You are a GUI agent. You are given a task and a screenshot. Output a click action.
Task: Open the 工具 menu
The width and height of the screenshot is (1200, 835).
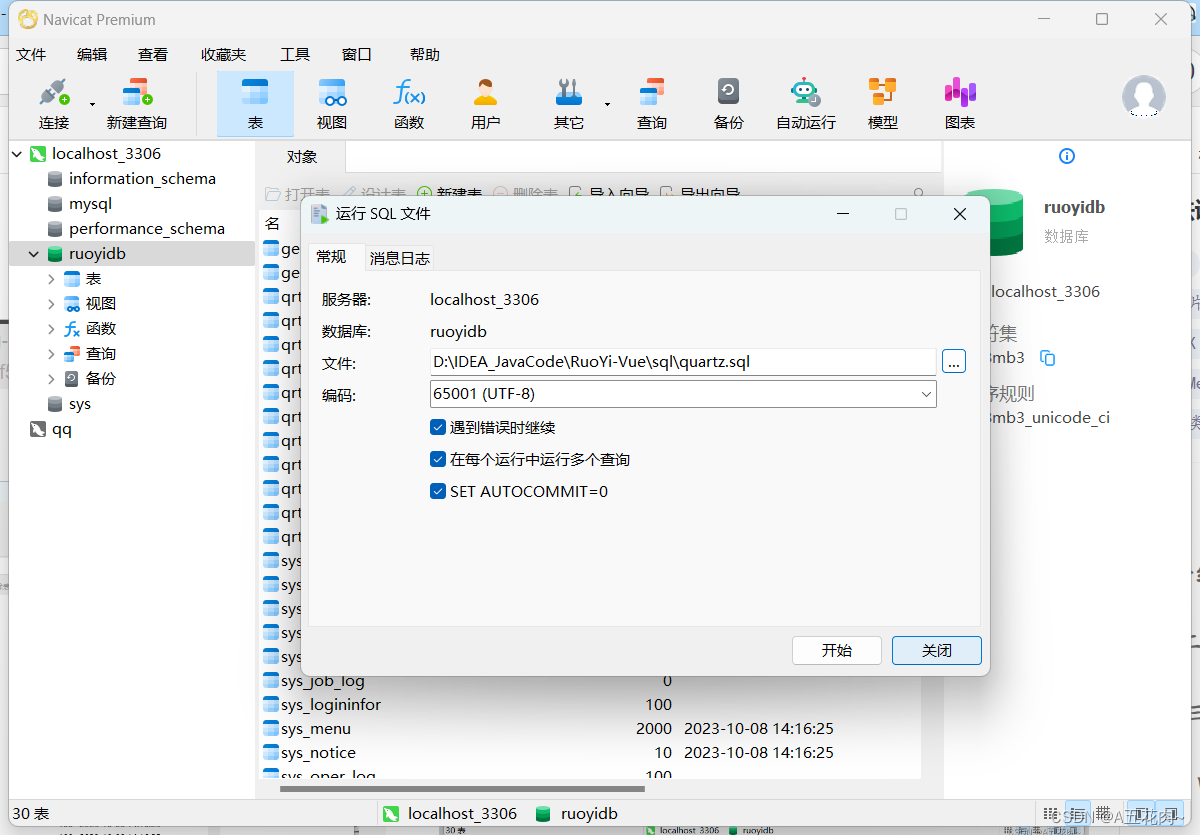tap(295, 54)
